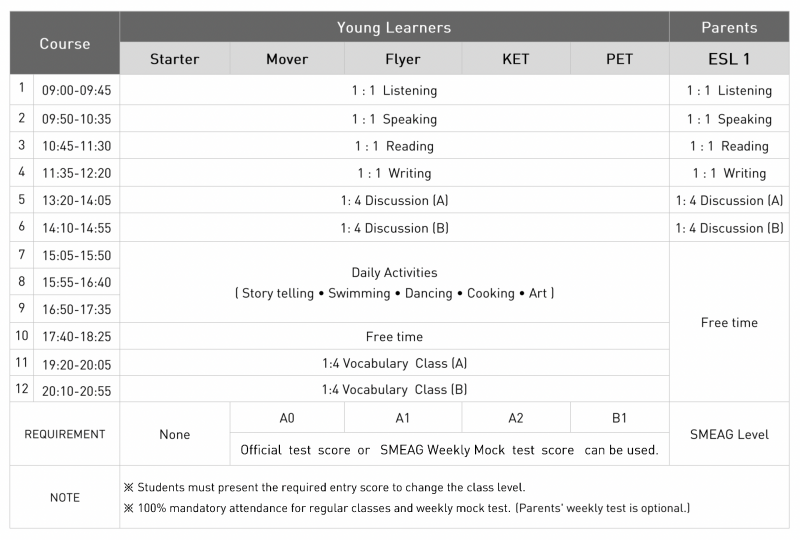Select the PET column header

[619, 59]
